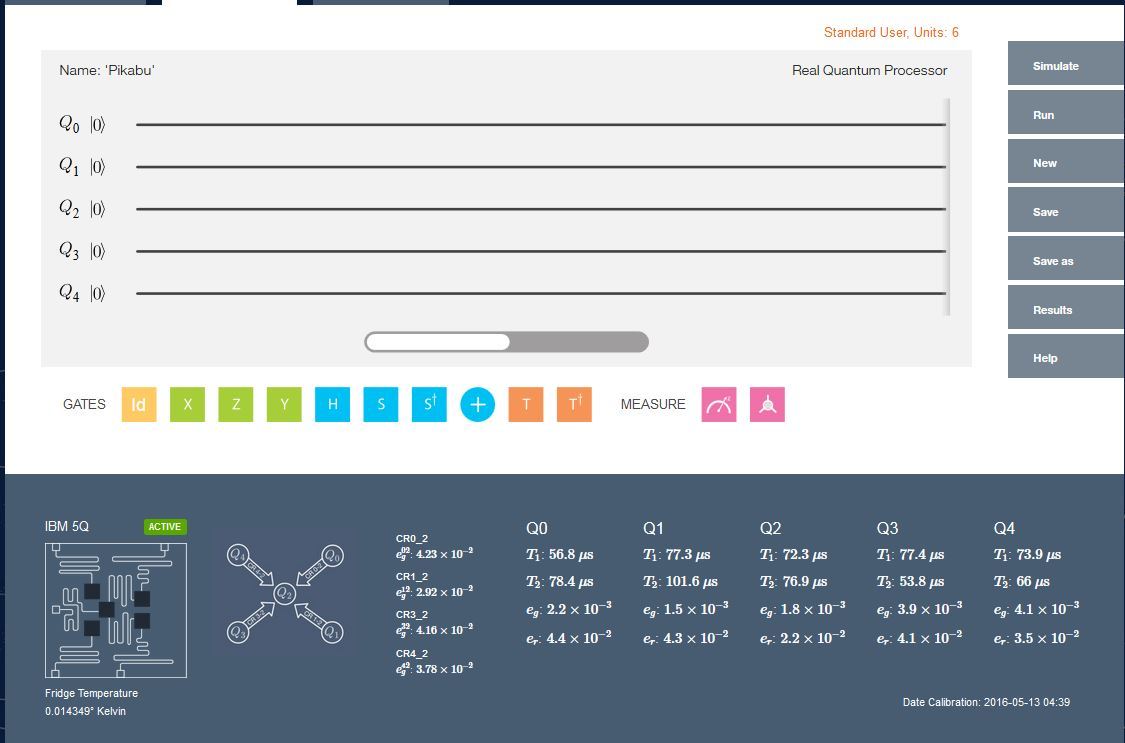Select the Bloch measurement gate
This screenshot has width=1125, height=743.
click(767, 404)
